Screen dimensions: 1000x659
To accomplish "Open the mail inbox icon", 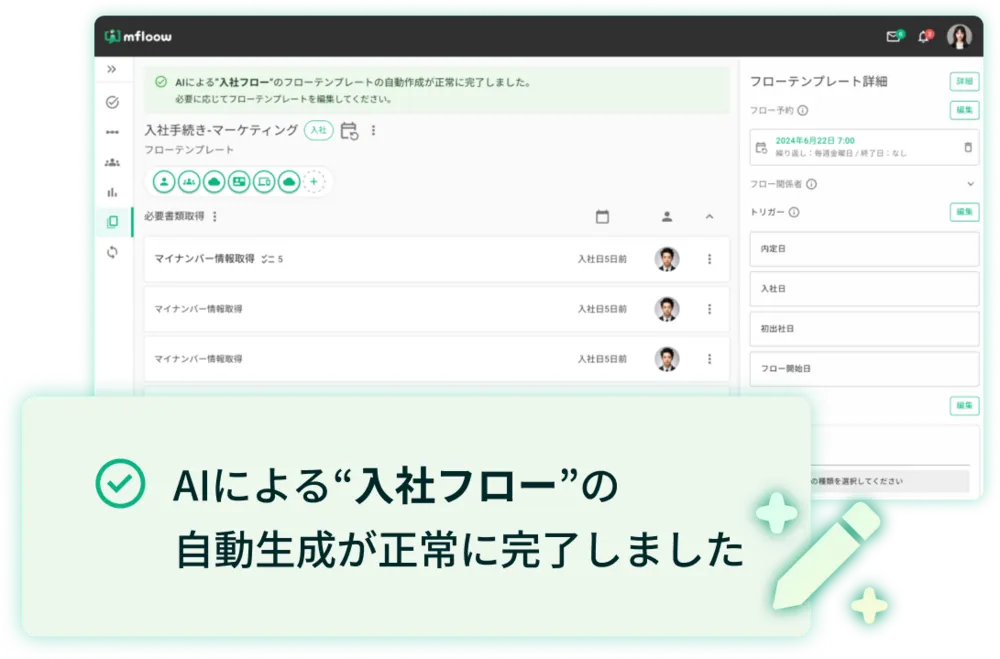I will tap(893, 36).
